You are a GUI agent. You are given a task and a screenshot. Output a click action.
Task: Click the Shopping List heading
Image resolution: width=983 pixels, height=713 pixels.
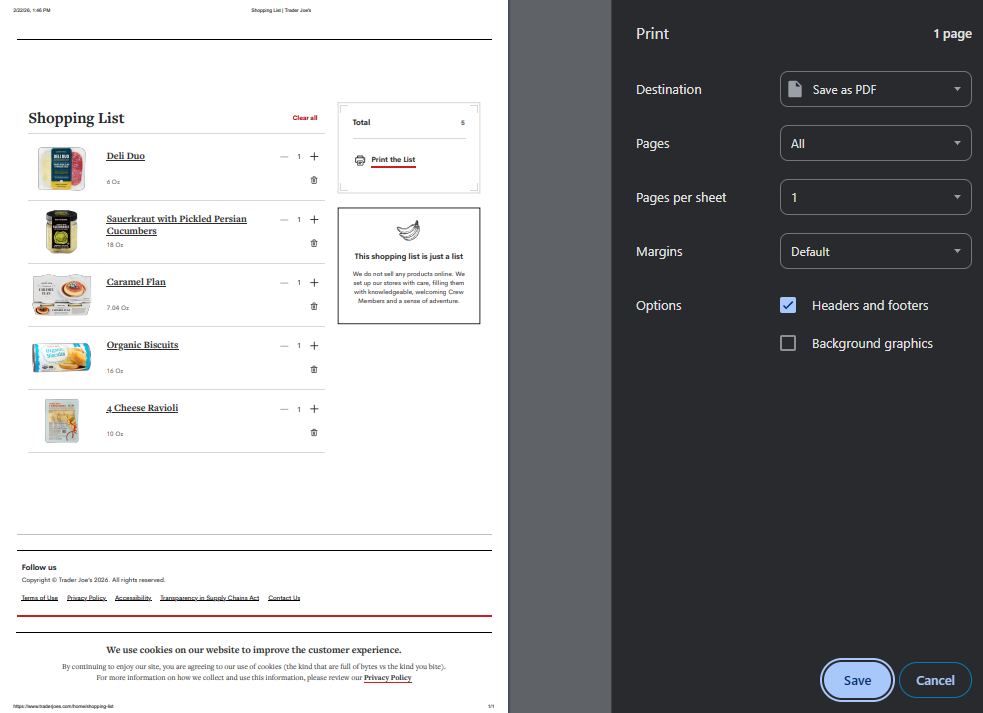coord(76,119)
